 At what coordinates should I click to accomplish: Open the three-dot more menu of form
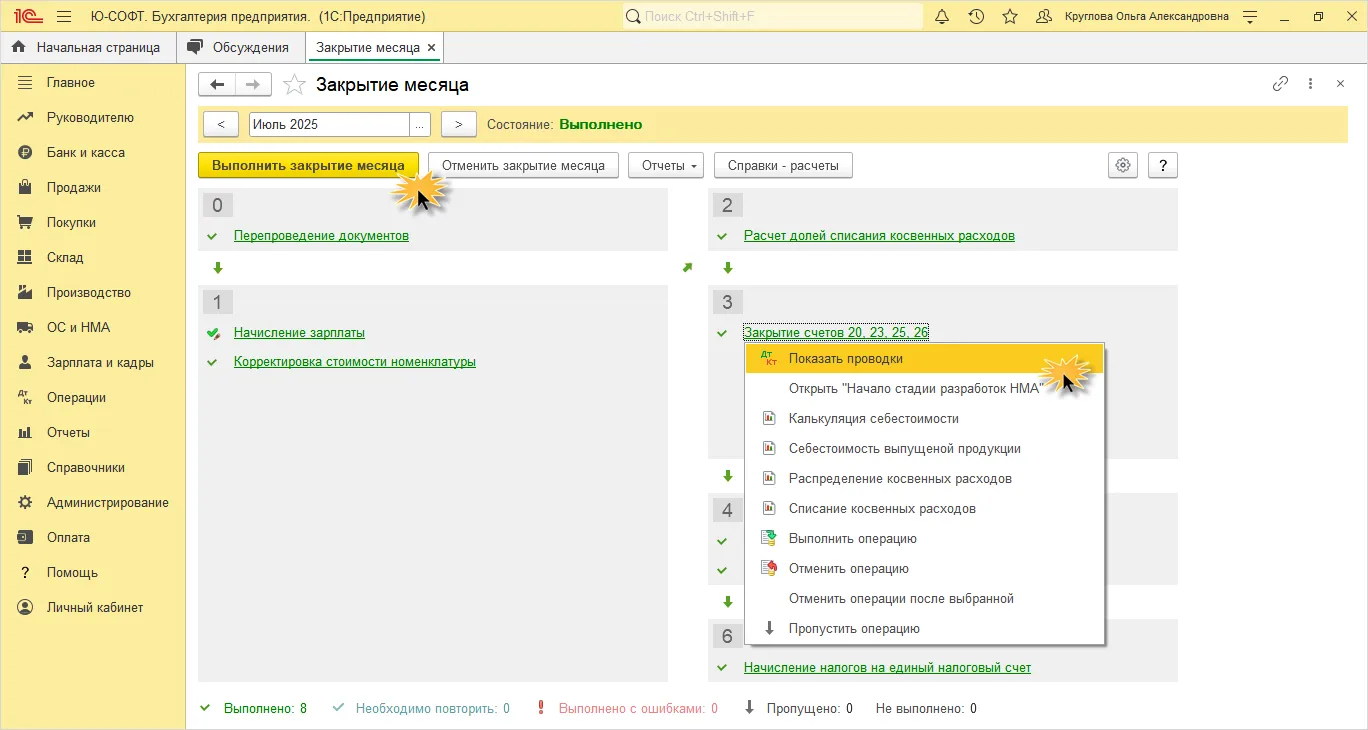(x=1310, y=84)
